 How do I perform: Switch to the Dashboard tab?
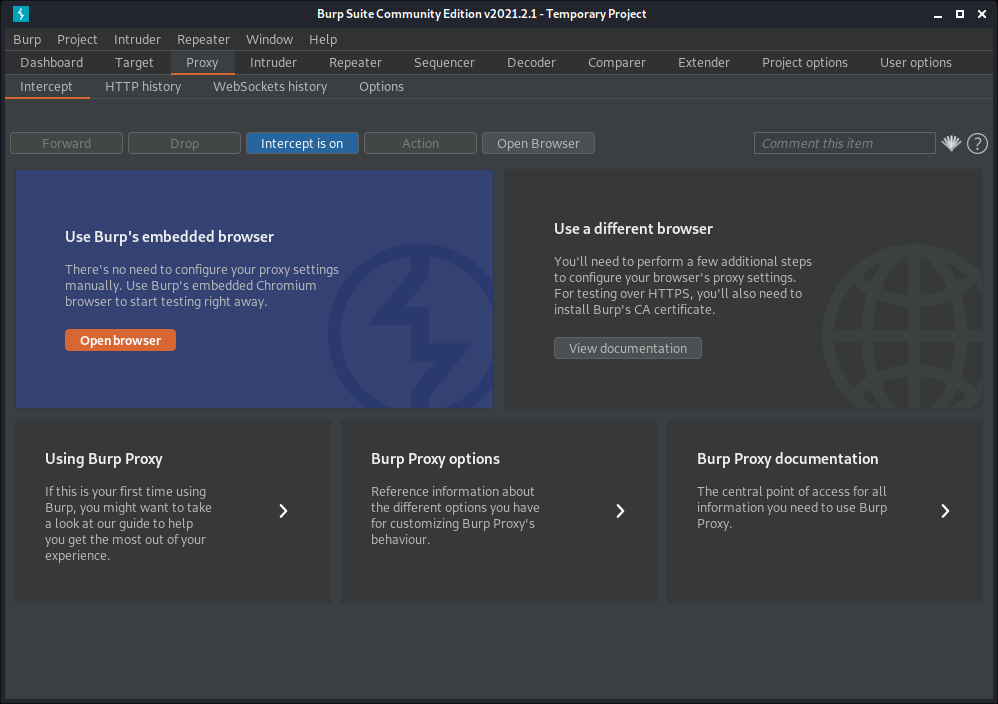point(52,62)
